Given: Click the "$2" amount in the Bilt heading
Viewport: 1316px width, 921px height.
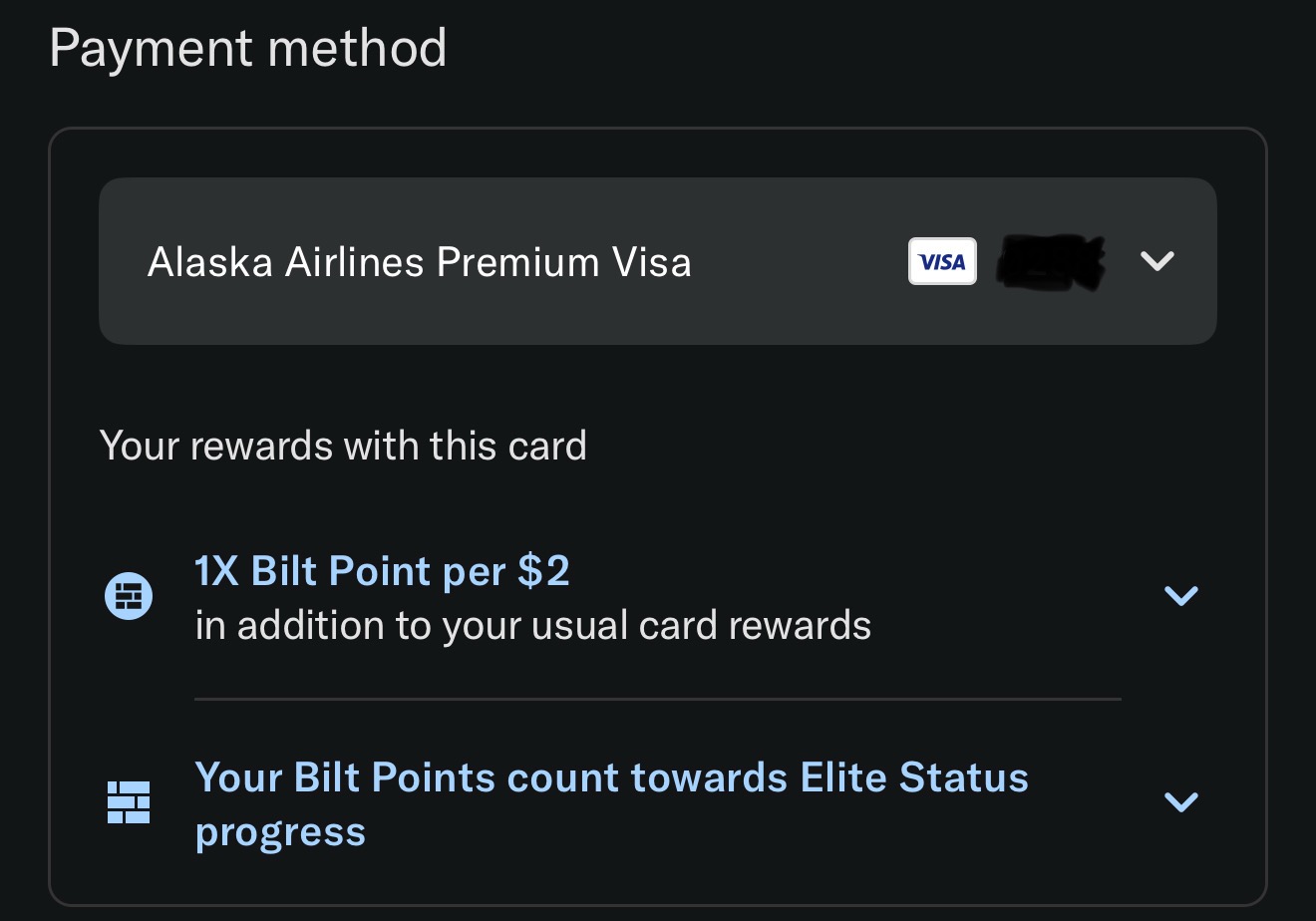Looking at the screenshot, I should click(543, 571).
